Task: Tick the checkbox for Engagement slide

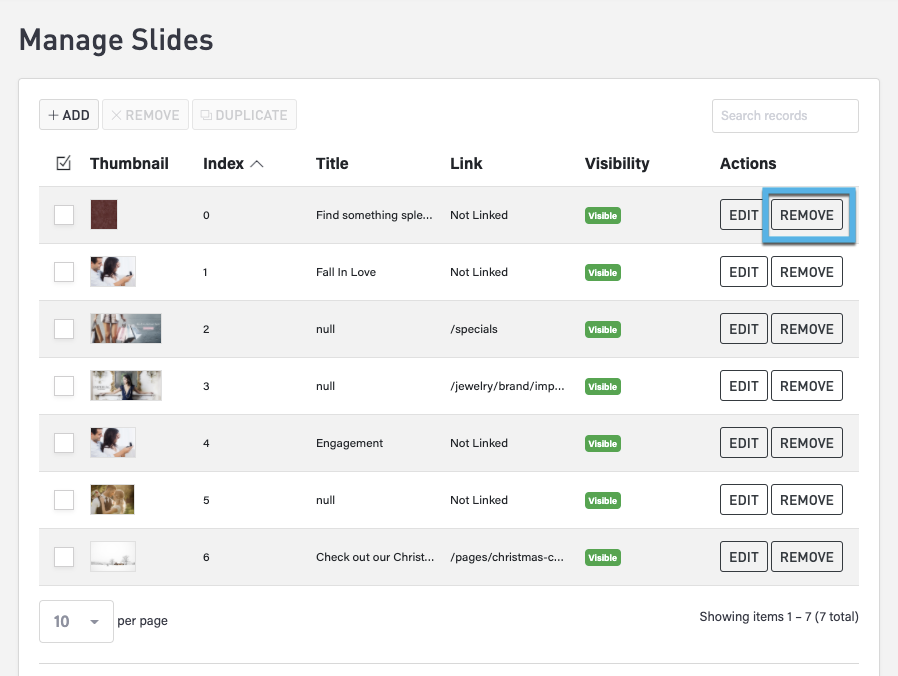Action: (64, 443)
